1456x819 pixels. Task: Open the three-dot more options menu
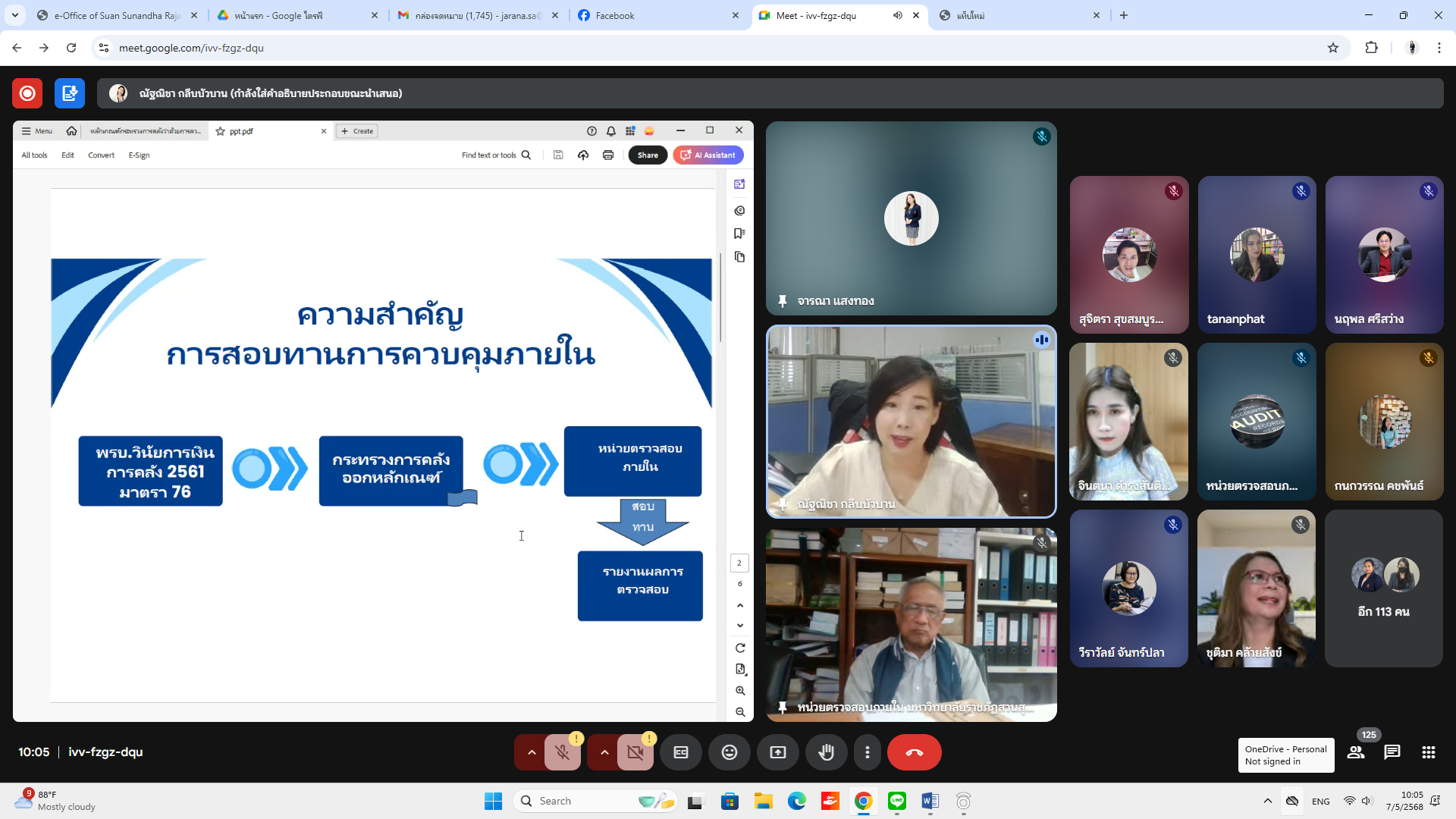click(868, 752)
